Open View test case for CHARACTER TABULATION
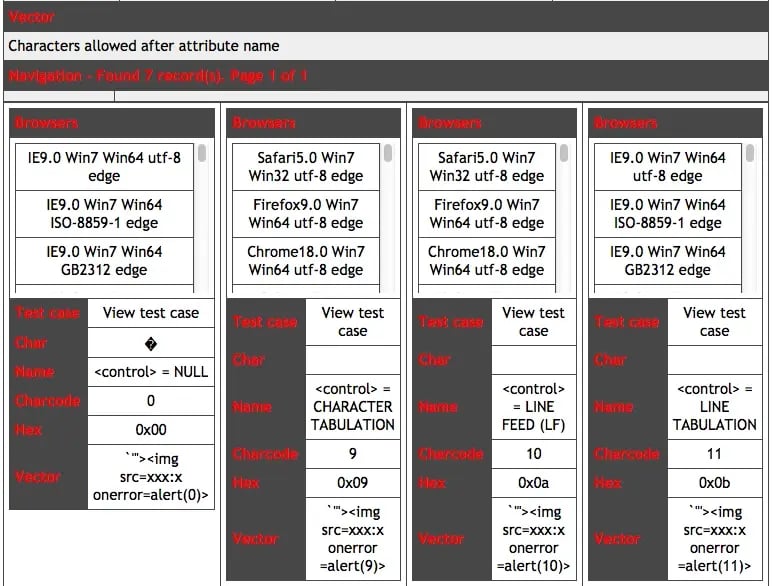The image size is (772, 586). (x=352, y=322)
